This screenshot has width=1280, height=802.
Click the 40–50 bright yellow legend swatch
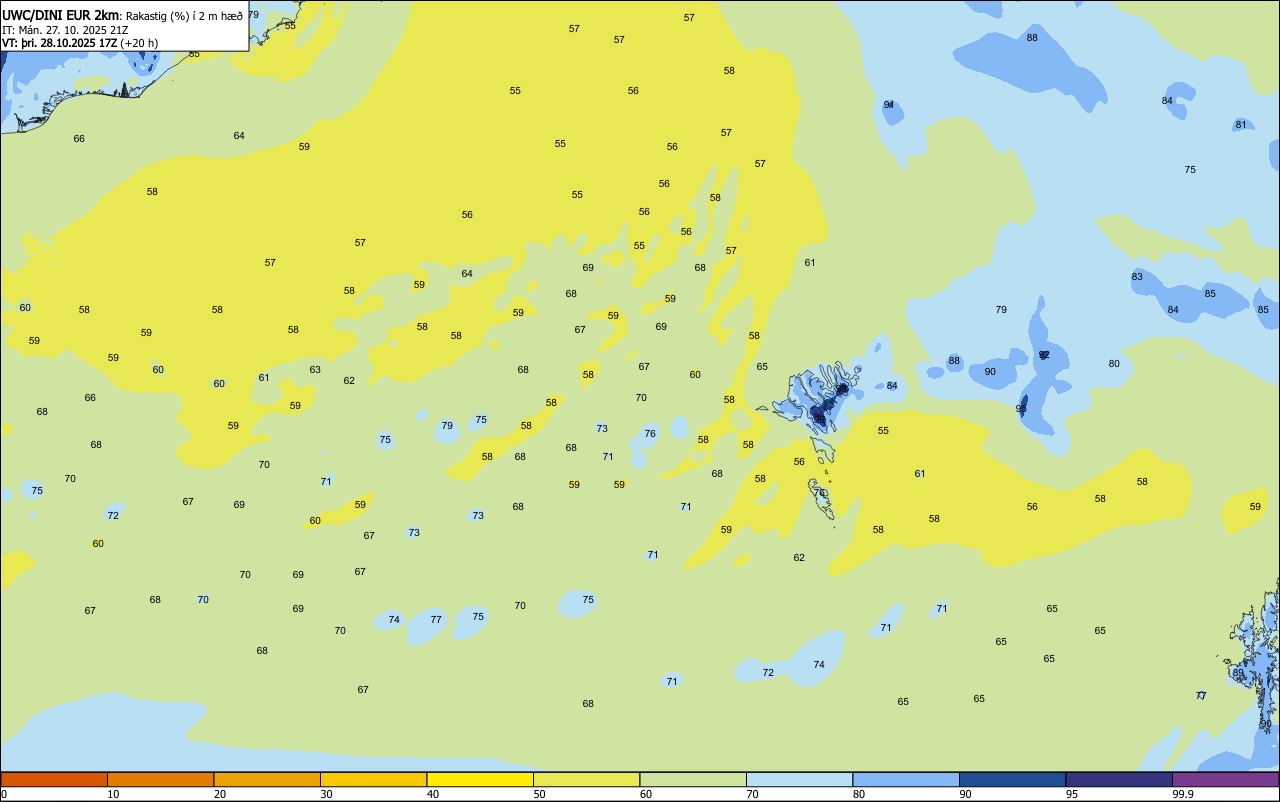pos(480,779)
